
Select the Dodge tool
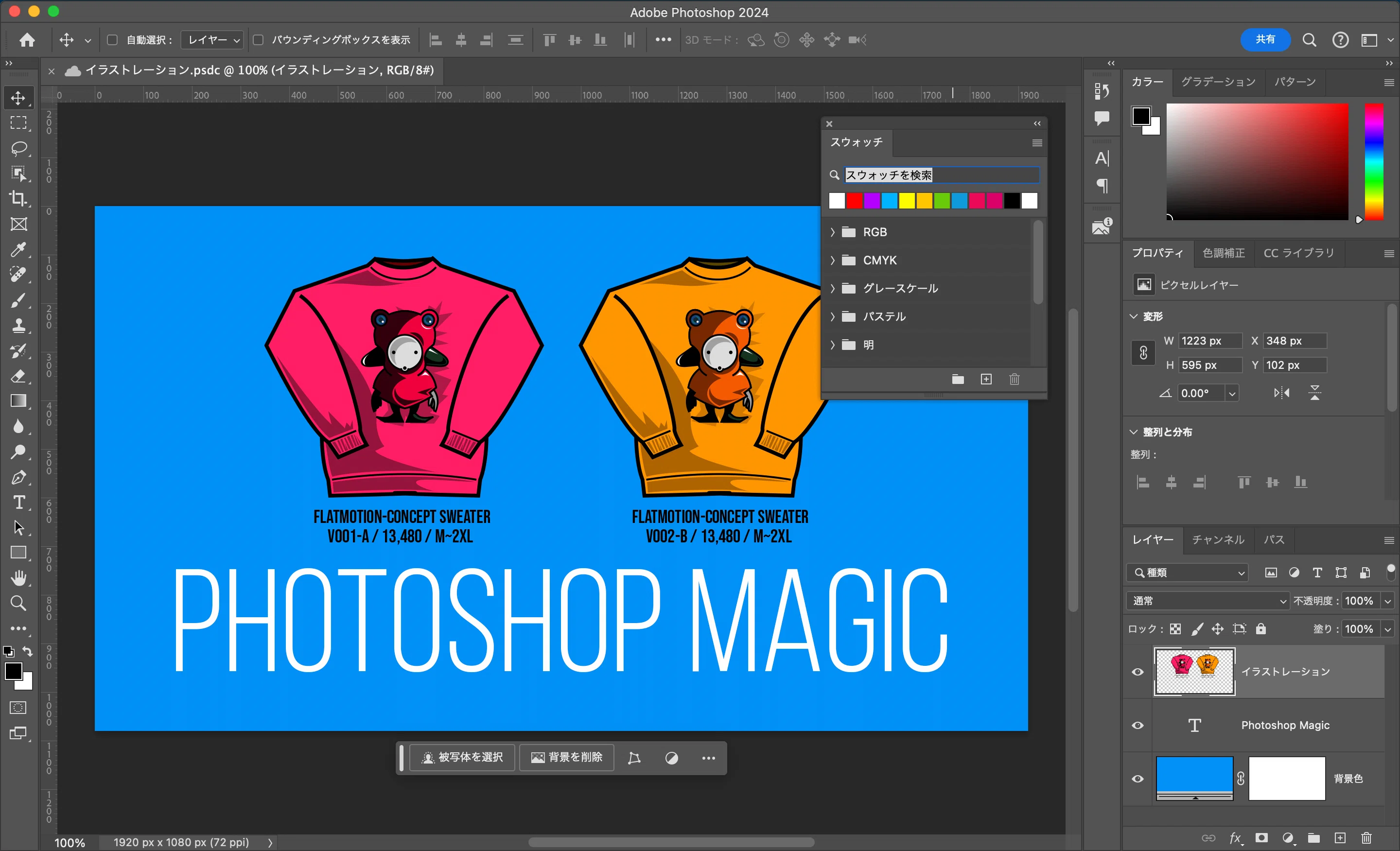(19, 452)
